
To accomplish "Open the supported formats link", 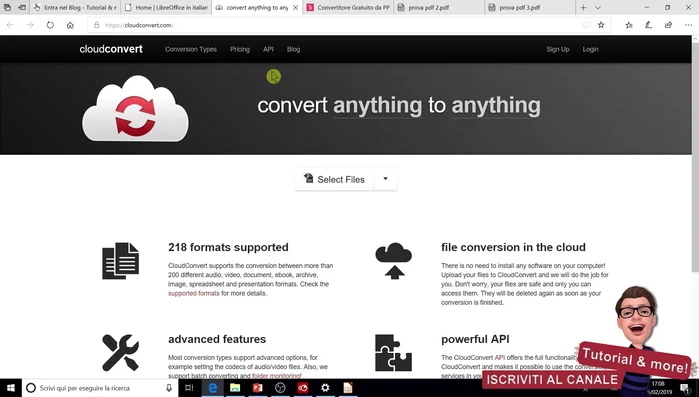I will click(193, 293).
